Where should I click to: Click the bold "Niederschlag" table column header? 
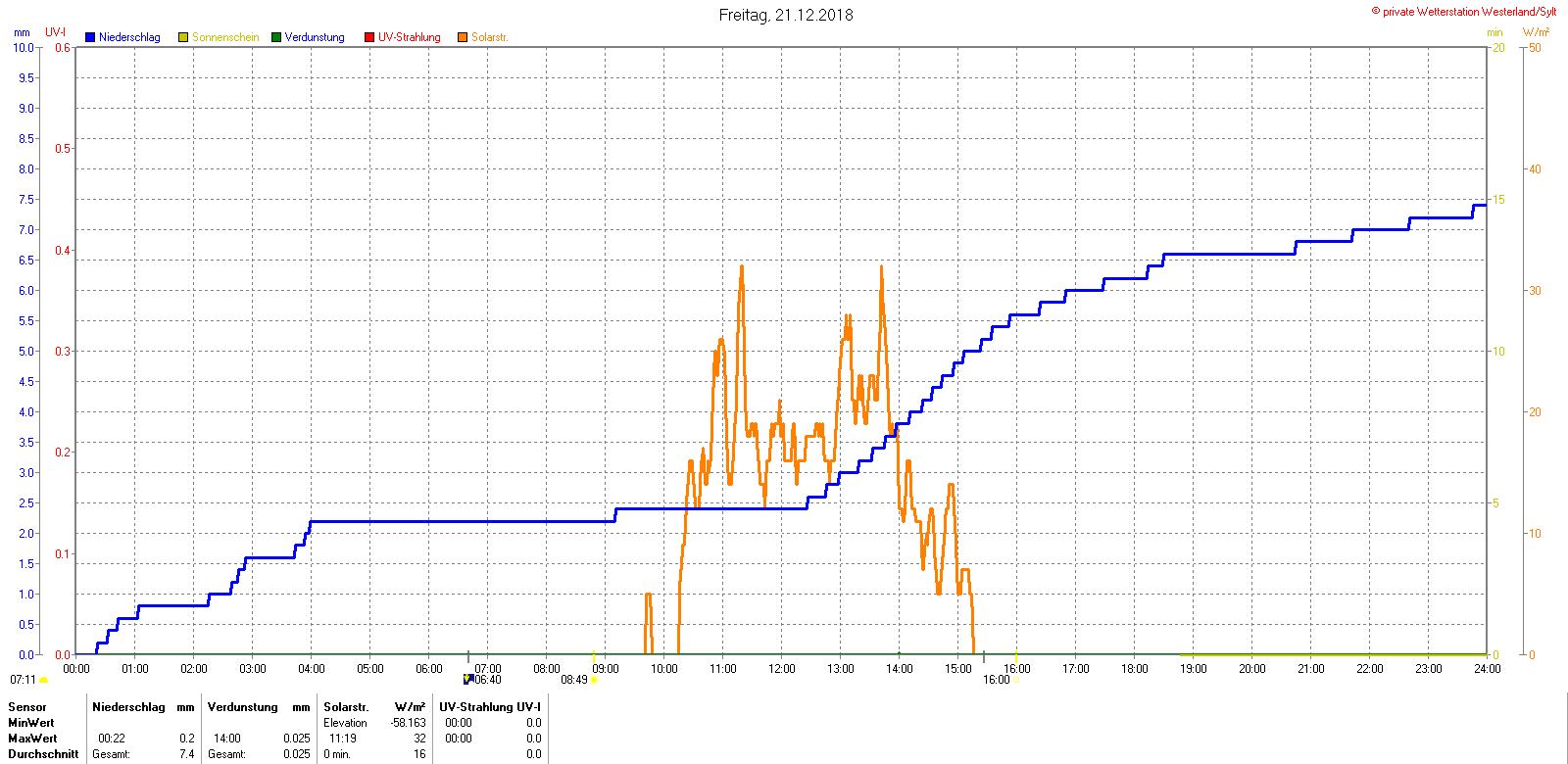(x=128, y=707)
